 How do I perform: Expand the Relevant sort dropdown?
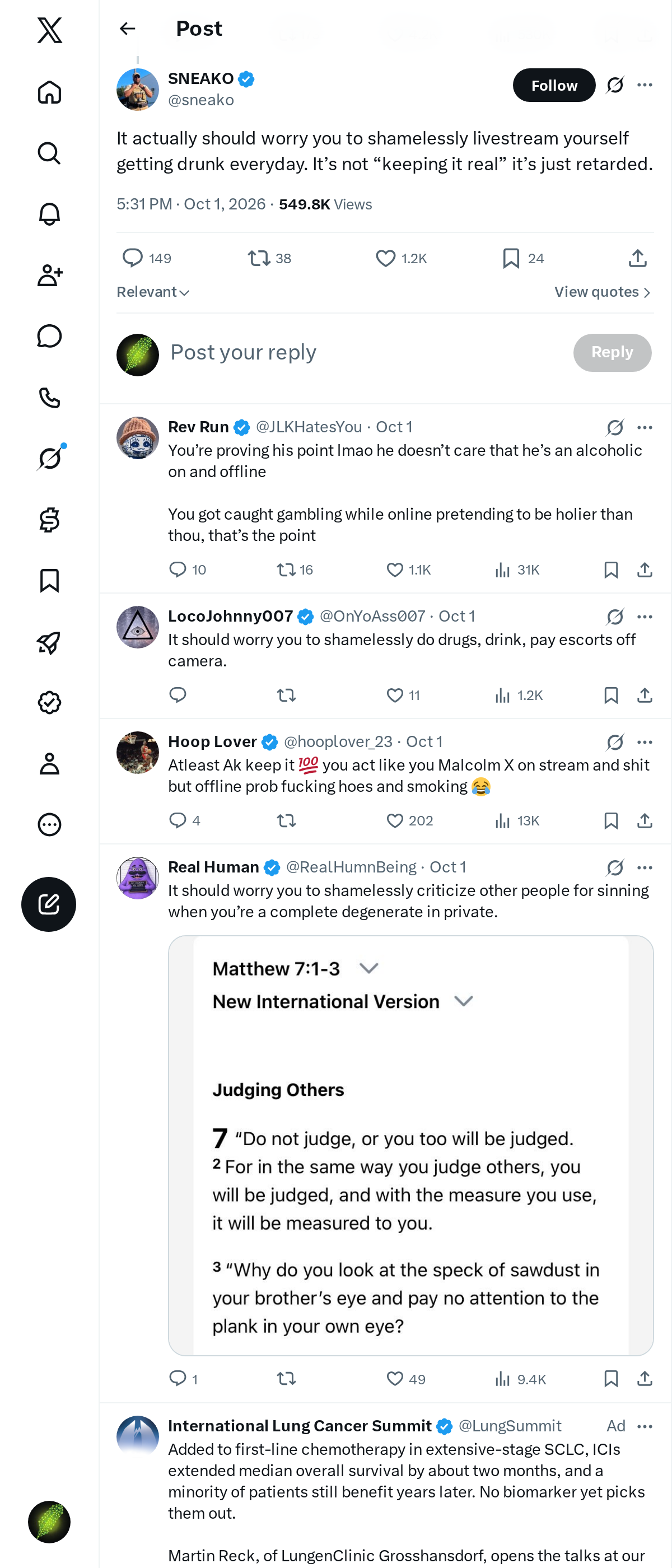click(153, 292)
